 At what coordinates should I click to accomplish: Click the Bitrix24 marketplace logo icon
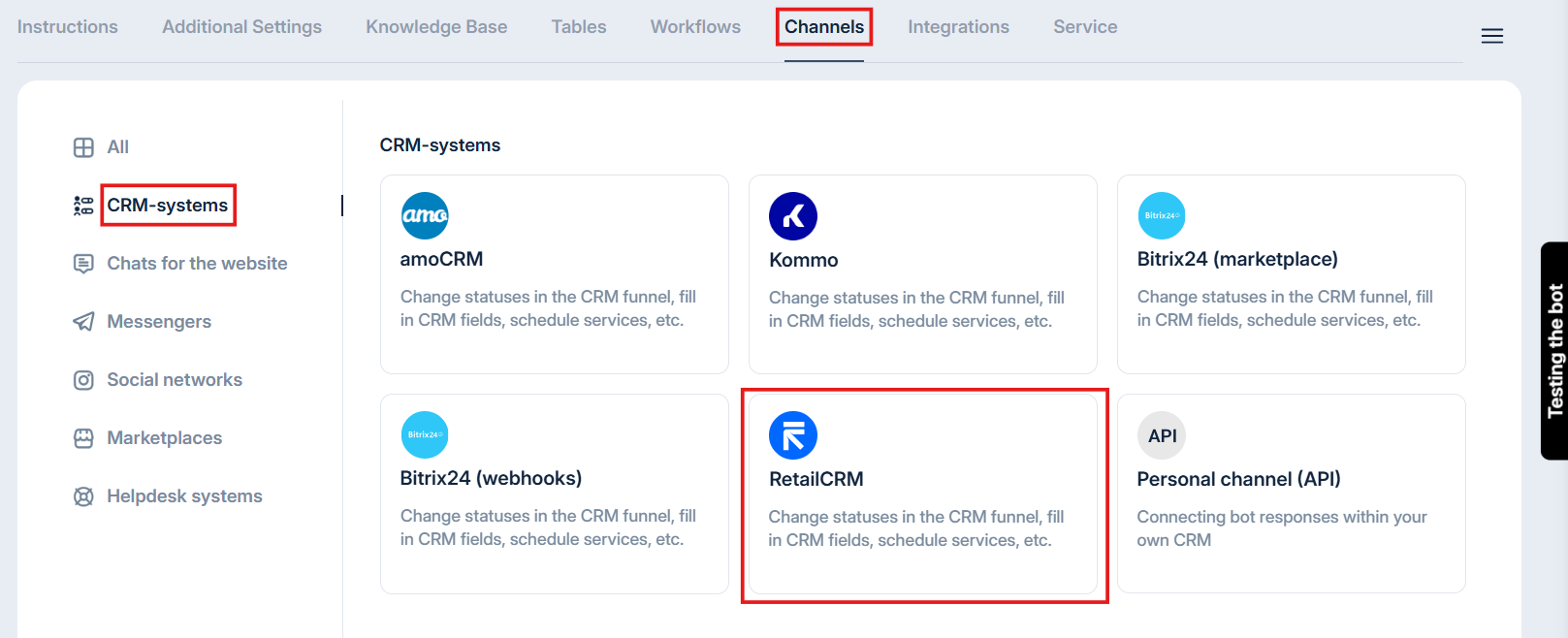(1161, 215)
